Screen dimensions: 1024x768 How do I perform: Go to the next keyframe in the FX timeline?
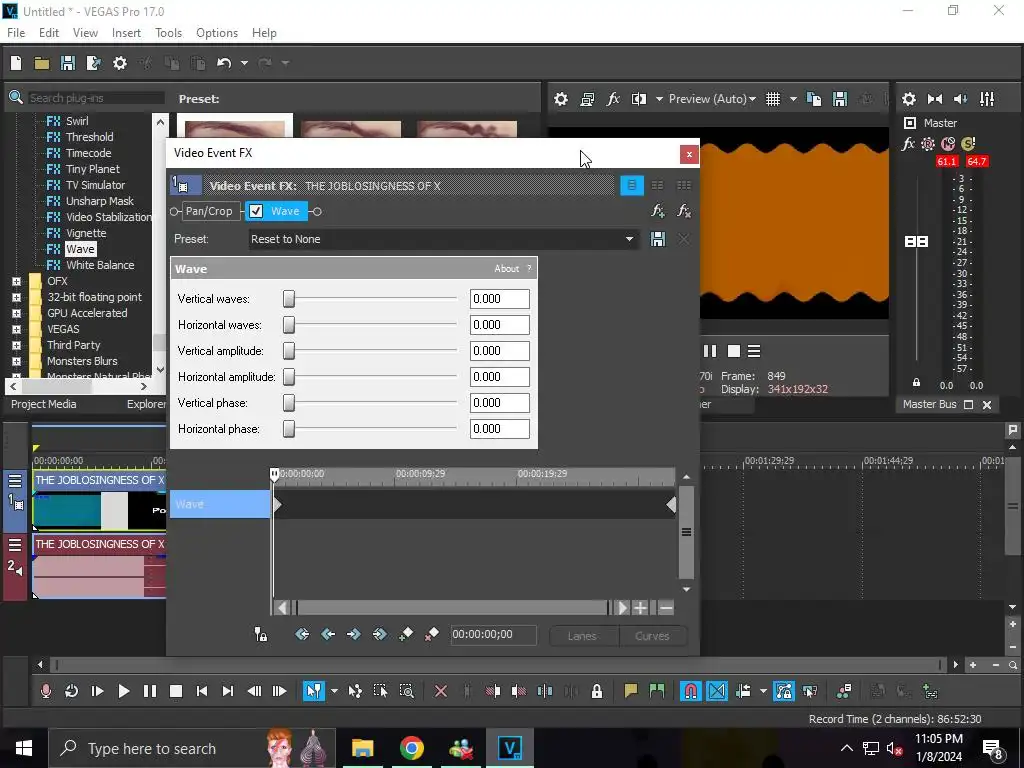click(354, 634)
